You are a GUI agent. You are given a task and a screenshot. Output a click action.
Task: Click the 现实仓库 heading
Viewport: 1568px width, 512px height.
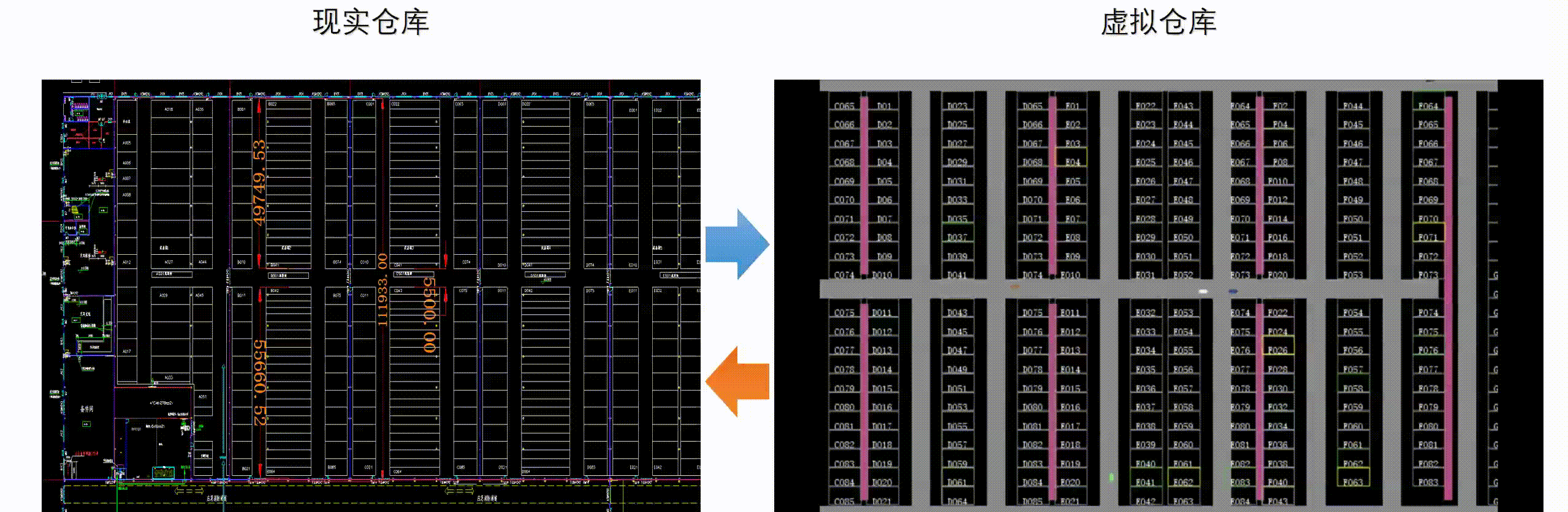click(371, 23)
